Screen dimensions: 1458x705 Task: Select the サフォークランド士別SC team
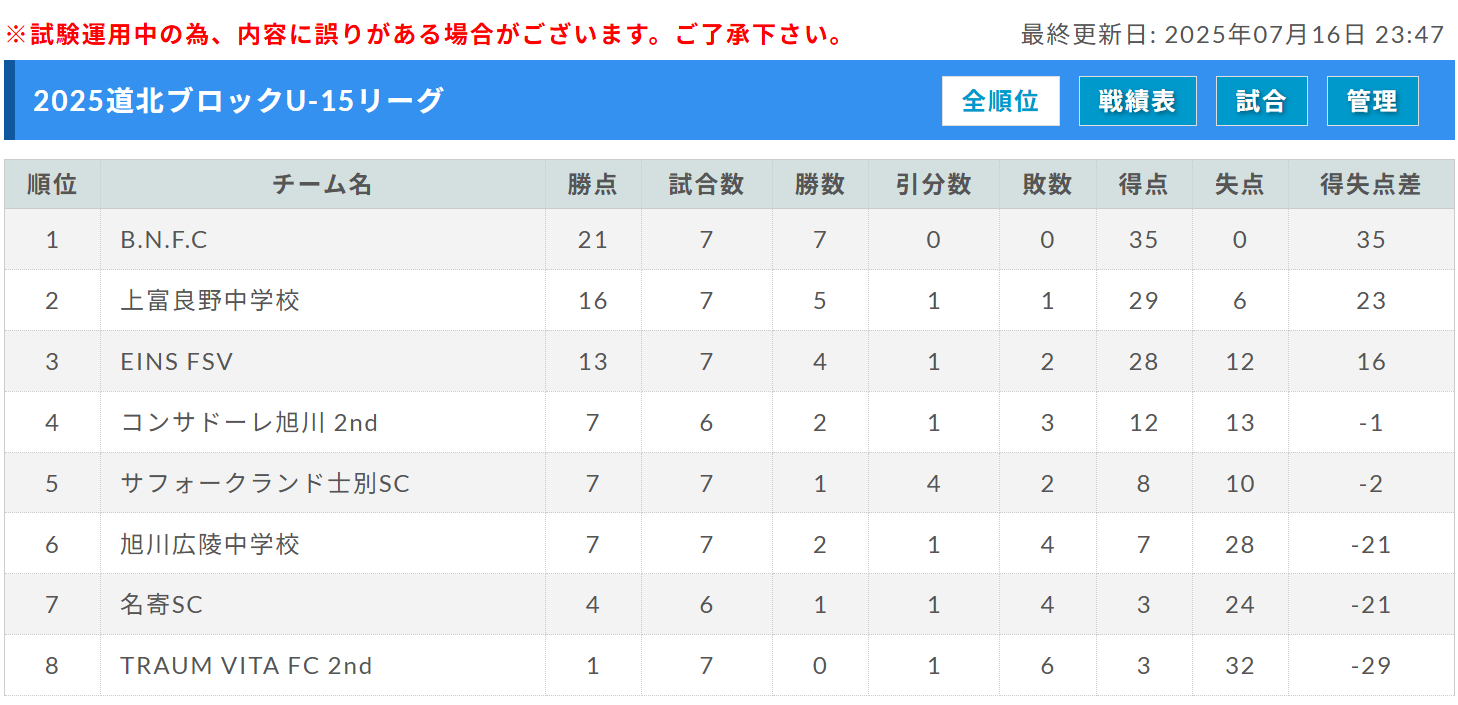pos(265,484)
